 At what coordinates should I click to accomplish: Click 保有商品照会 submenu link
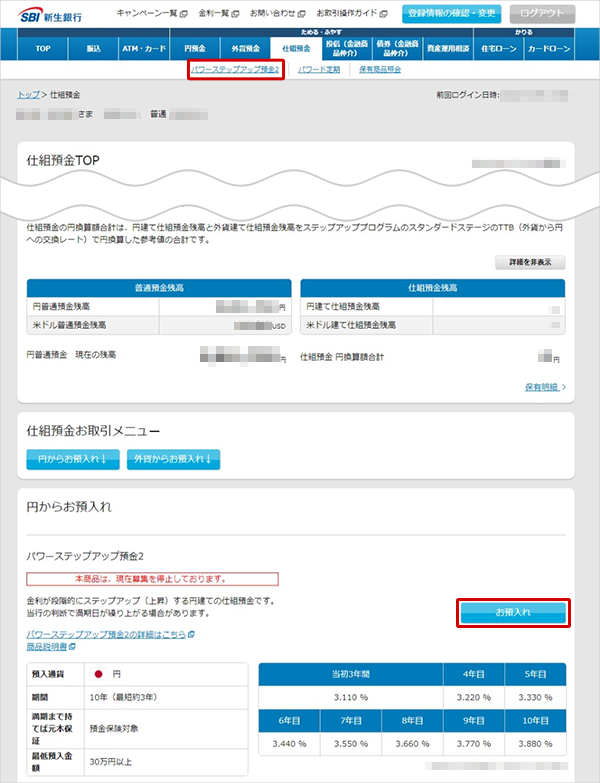click(x=380, y=69)
